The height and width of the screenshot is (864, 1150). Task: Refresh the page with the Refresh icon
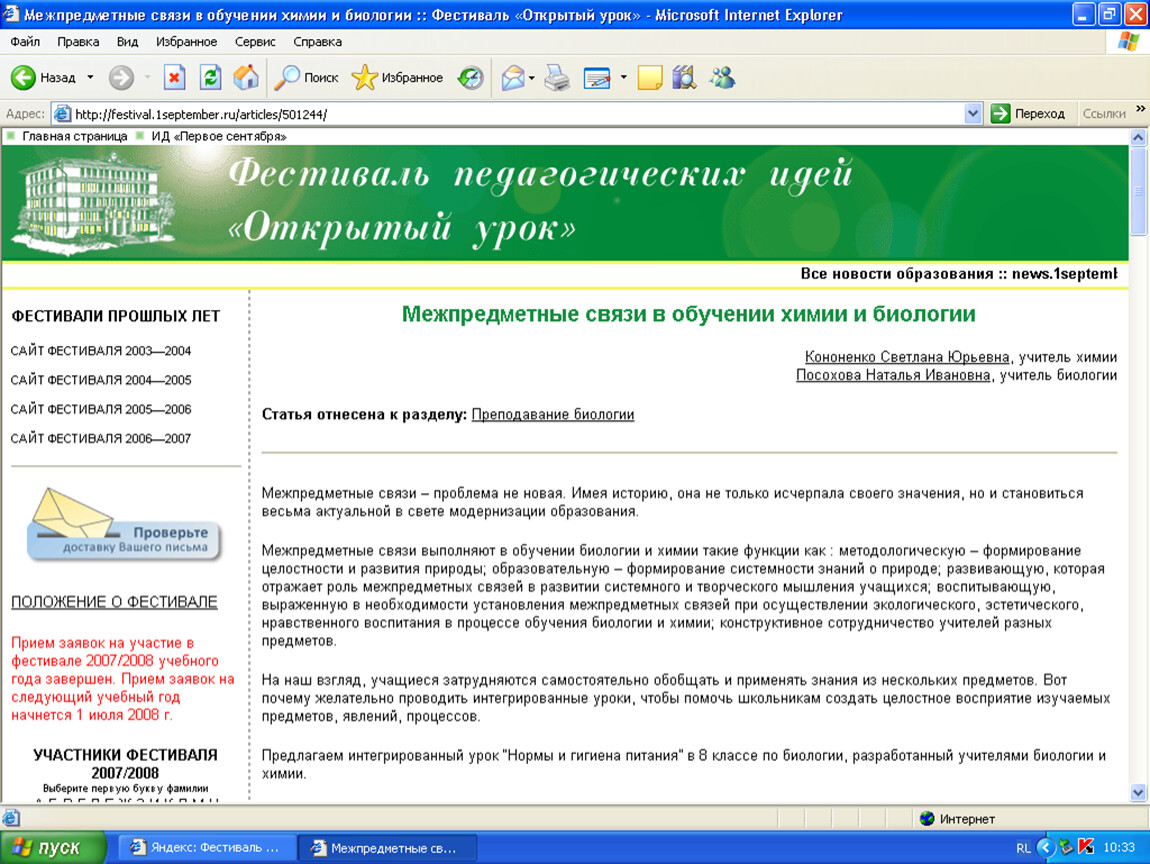coord(210,78)
